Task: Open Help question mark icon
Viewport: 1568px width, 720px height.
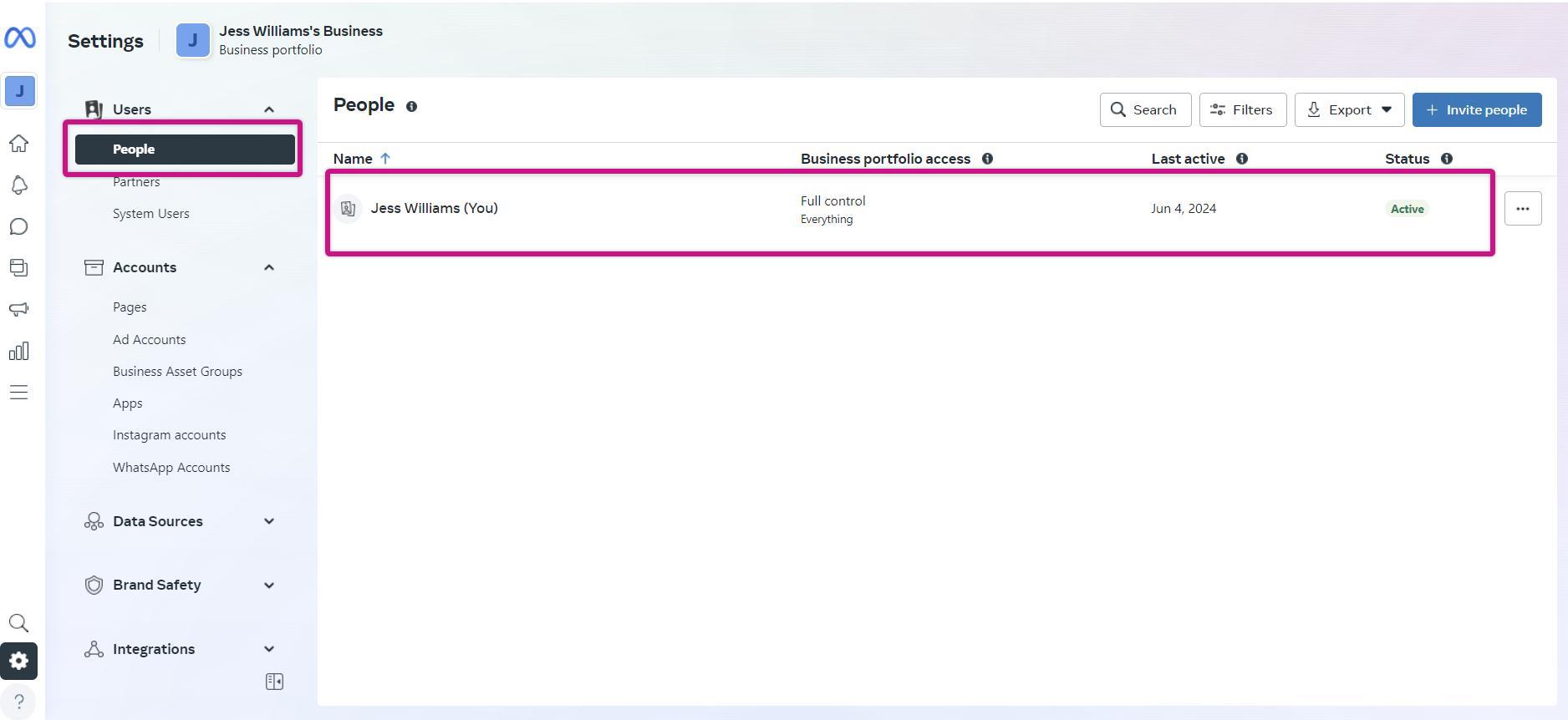Action: [18, 702]
